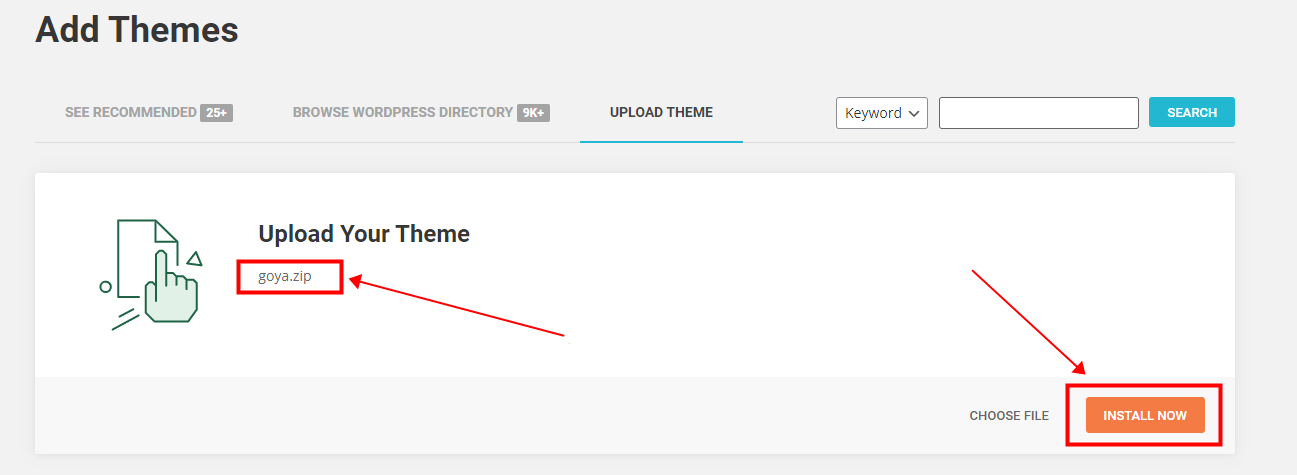Image resolution: width=1297 pixels, height=475 pixels.
Task: Click the goya.zip file name
Action: [284, 277]
